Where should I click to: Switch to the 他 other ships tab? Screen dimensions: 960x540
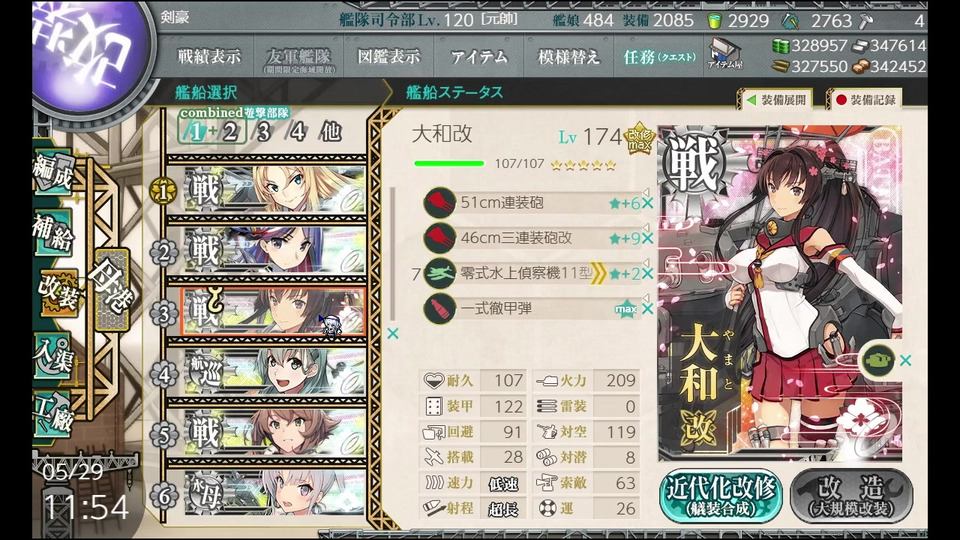coord(330,131)
